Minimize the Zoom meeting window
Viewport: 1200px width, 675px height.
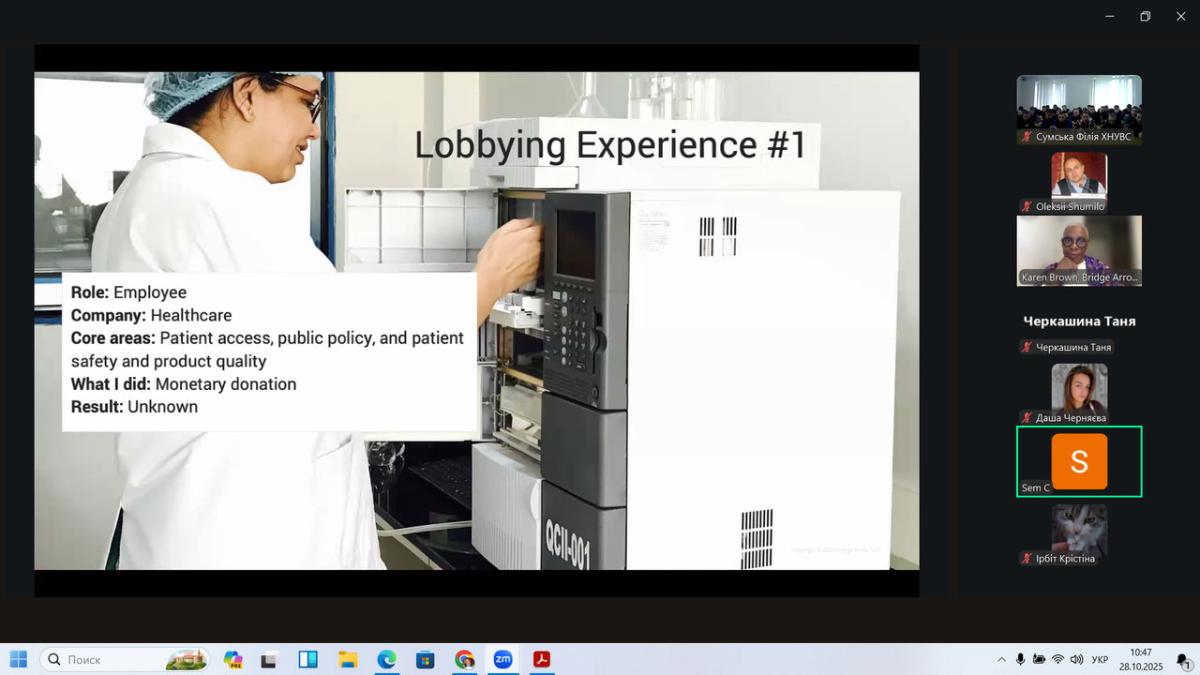(1110, 16)
